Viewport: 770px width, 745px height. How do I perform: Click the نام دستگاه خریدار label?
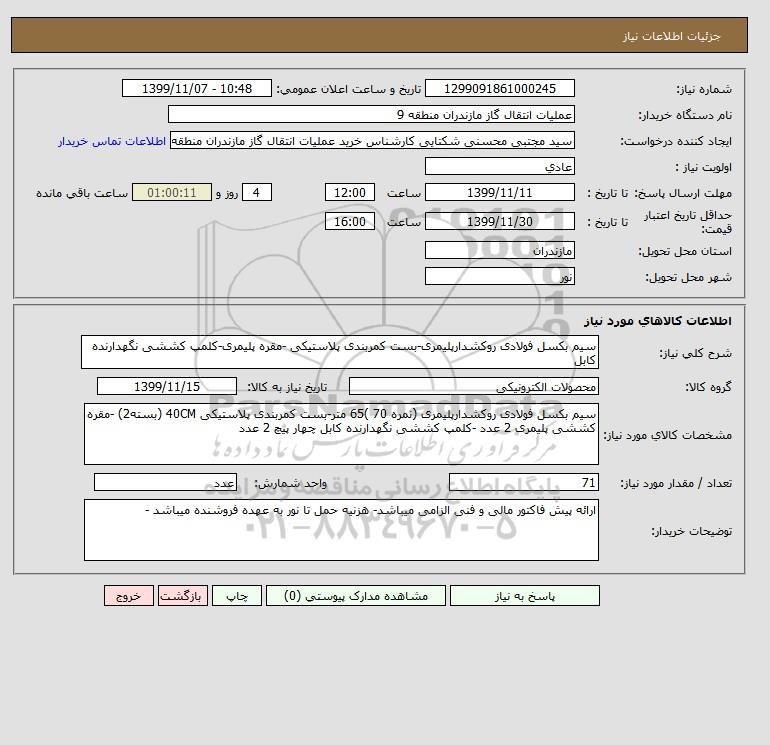pyautogui.click(x=685, y=115)
